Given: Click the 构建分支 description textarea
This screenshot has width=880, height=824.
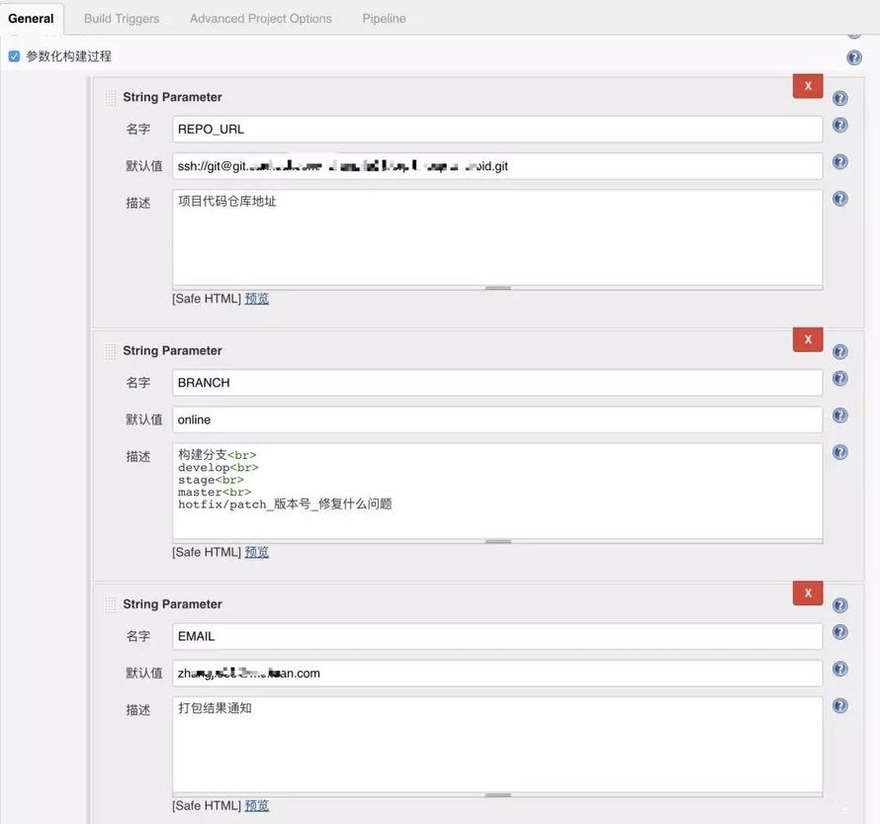Looking at the screenshot, I should [x=497, y=491].
